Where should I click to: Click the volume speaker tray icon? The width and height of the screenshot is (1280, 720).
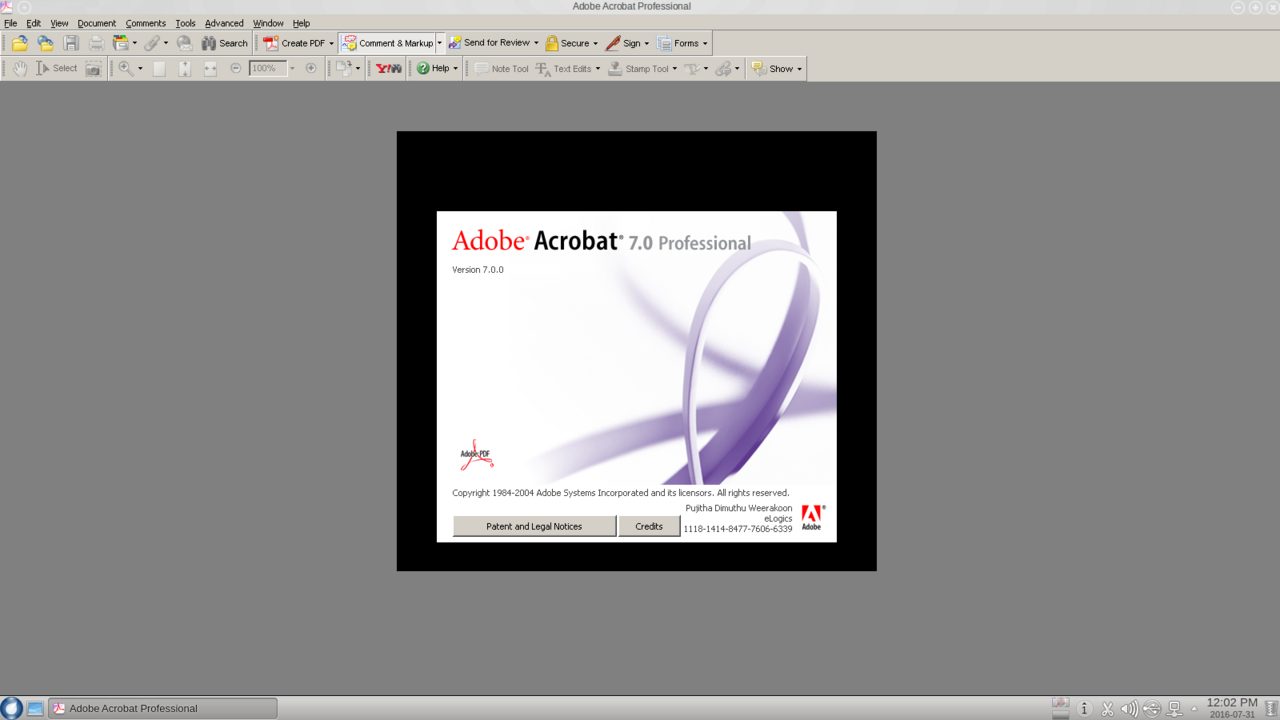pos(1129,709)
